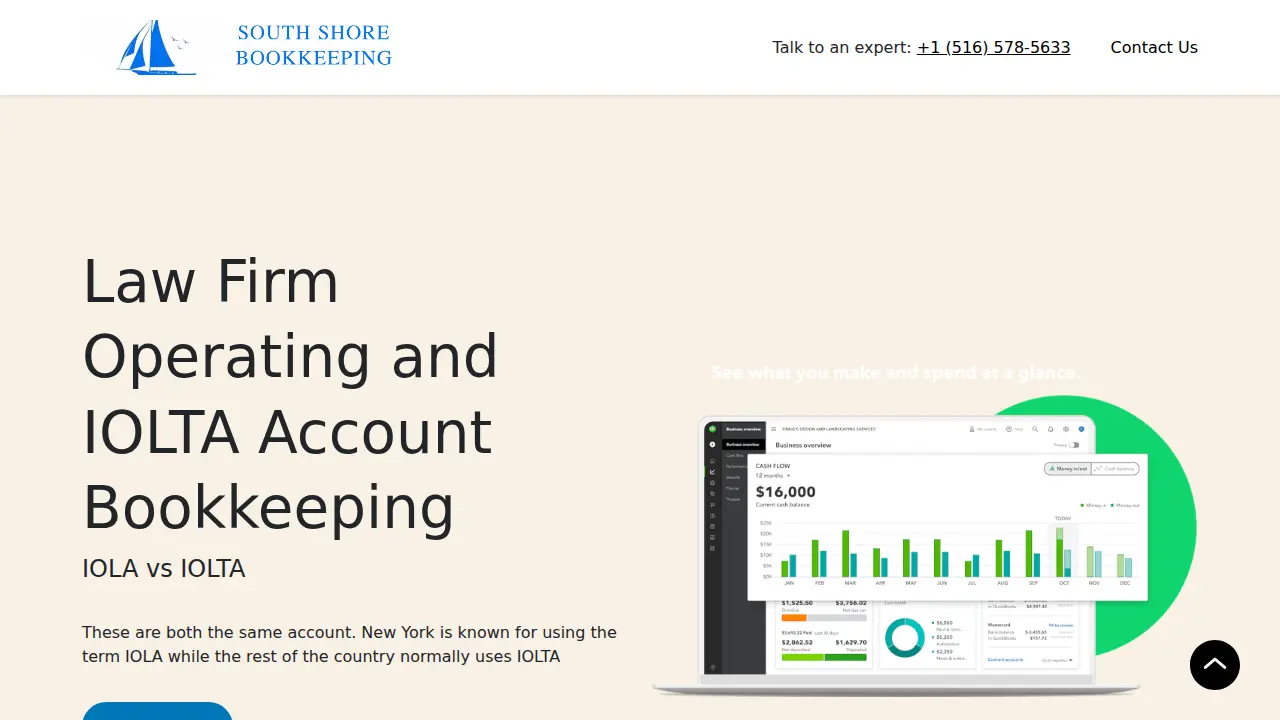Screen dimensions: 1280x720
Task: Open the Contact Us menu item
Action: [x=1154, y=47]
